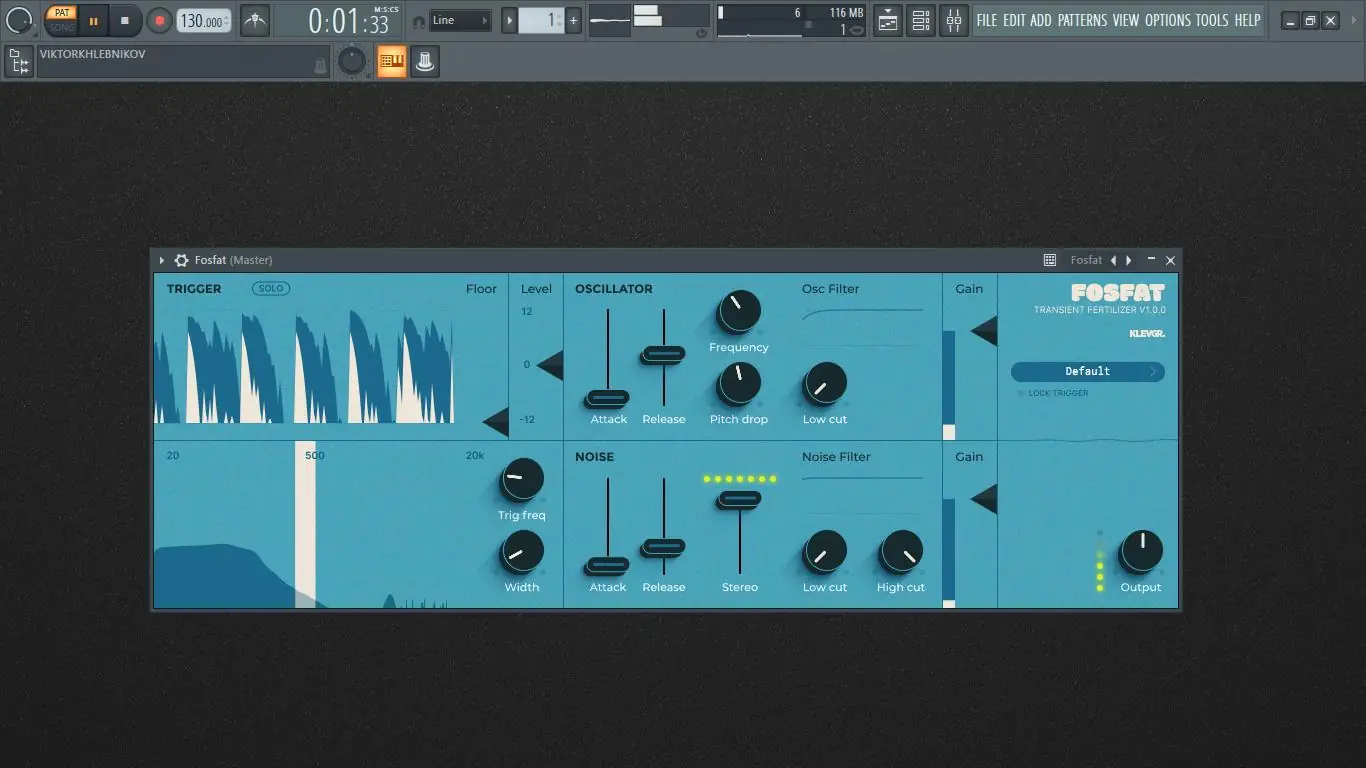Open the Fosfat preset name in the title bar
The height and width of the screenshot is (768, 1366).
pos(1086,260)
